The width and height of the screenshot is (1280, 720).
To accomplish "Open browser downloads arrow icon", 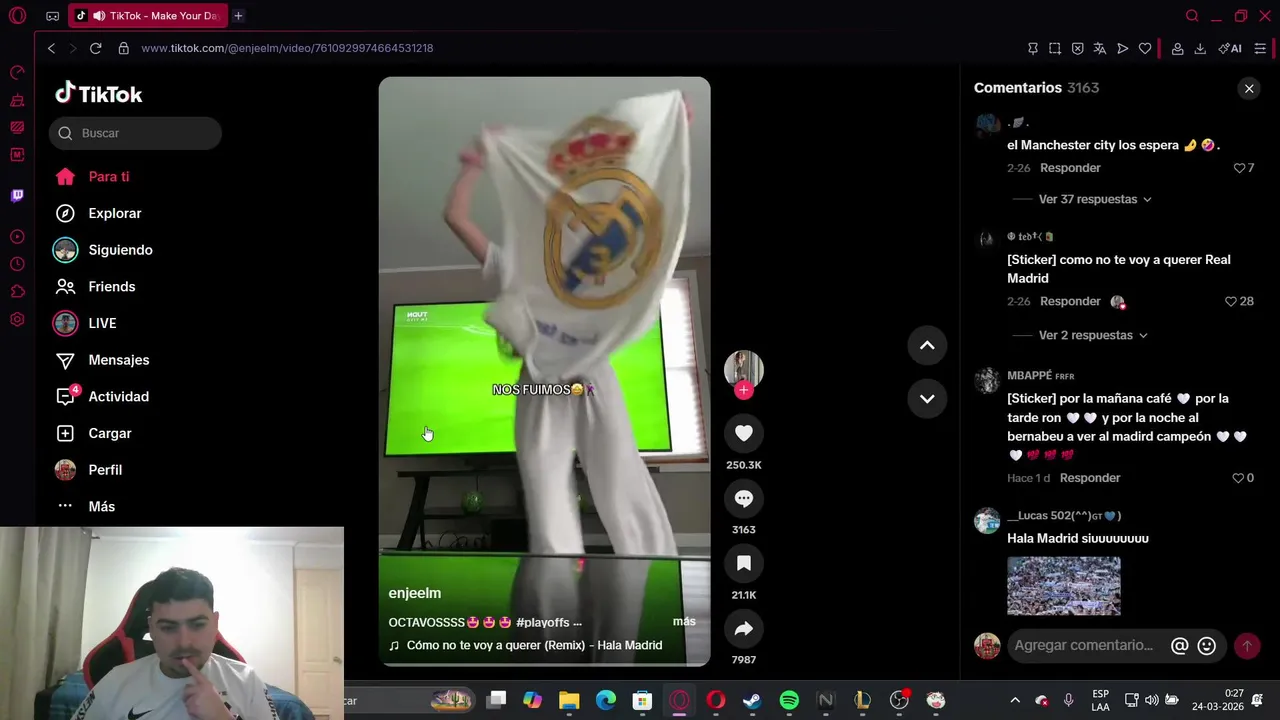I will [x=1200, y=48].
